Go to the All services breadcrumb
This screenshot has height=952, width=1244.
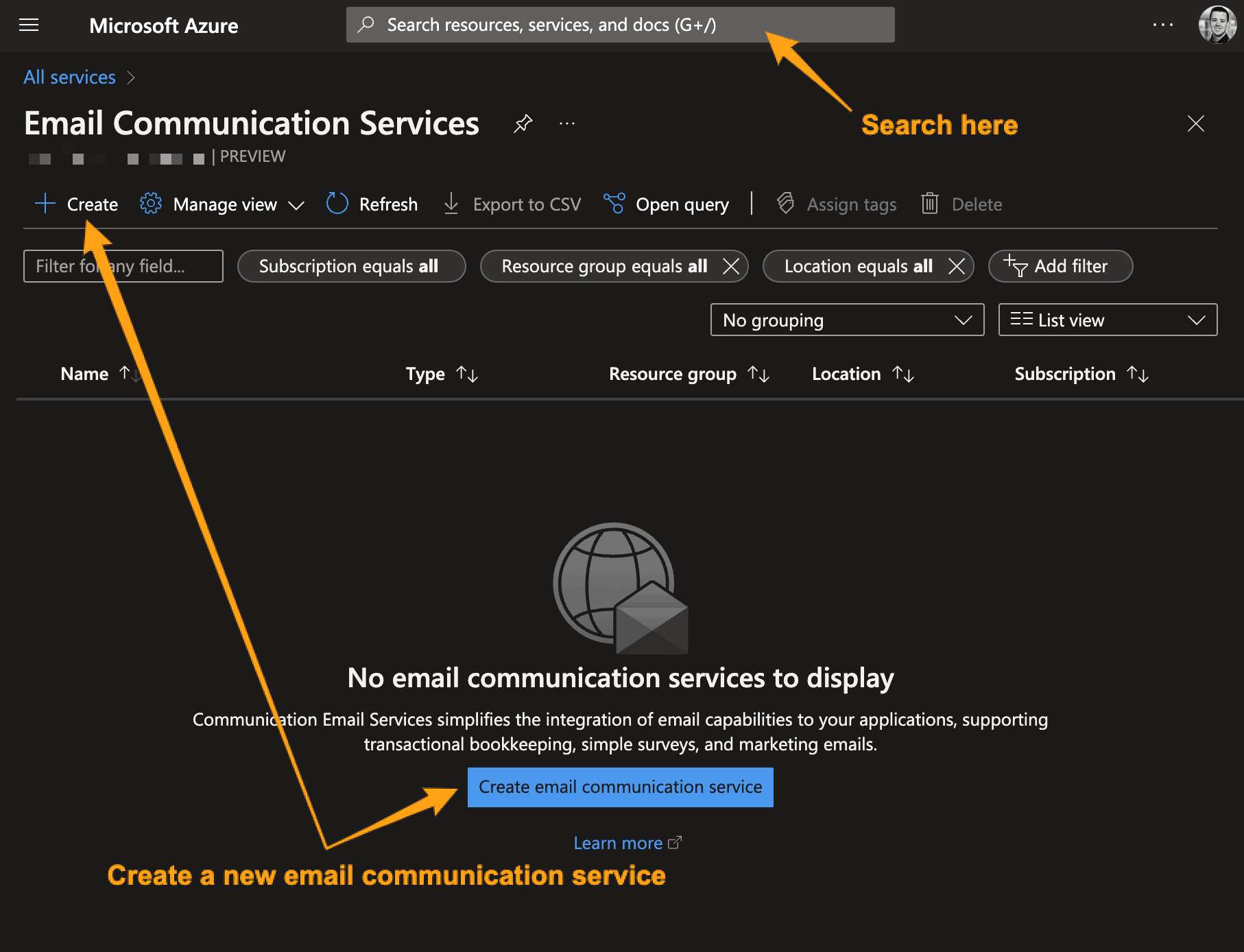tap(69, 77)
